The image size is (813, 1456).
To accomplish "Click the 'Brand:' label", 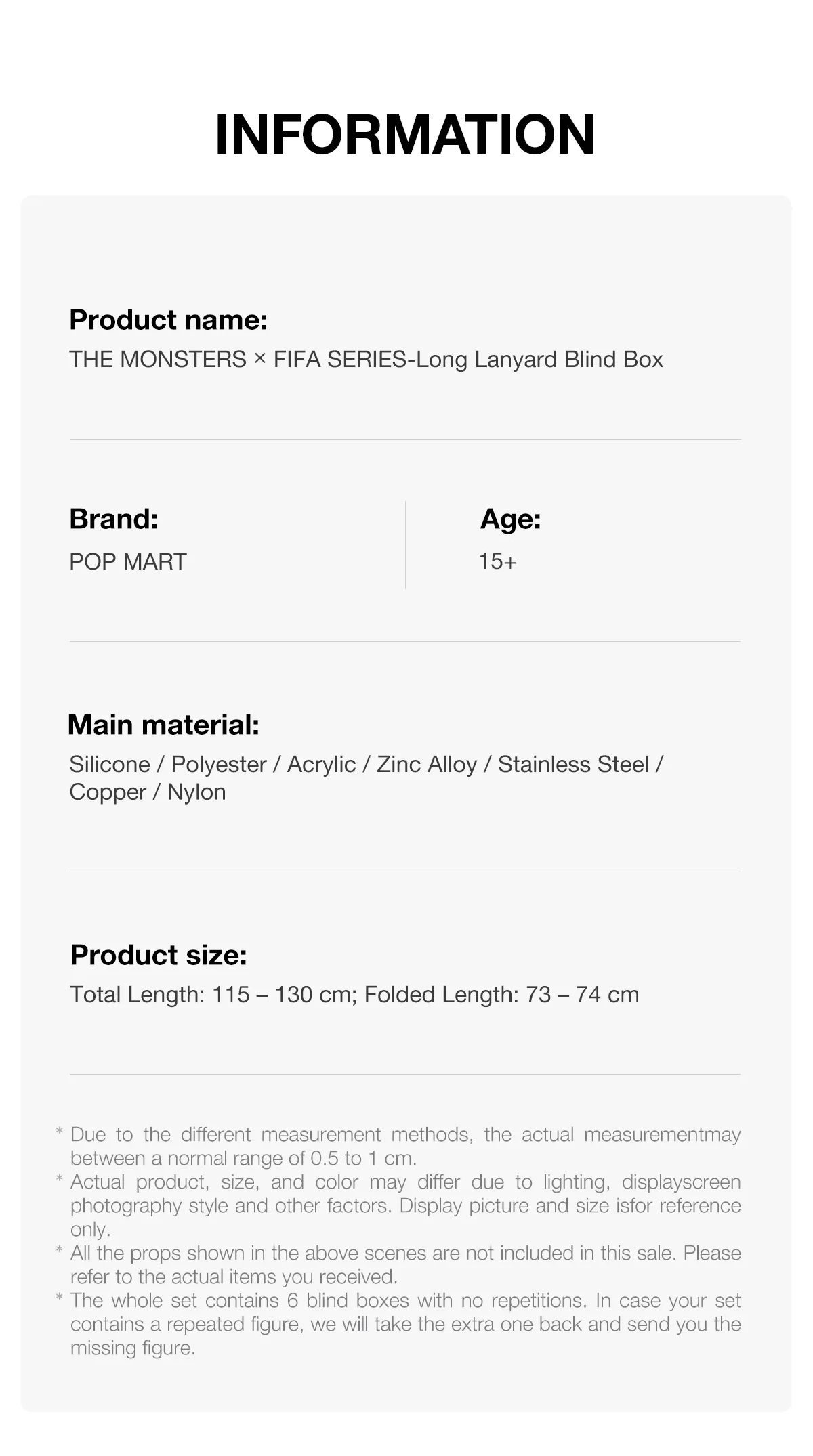I will click(114, 519).
